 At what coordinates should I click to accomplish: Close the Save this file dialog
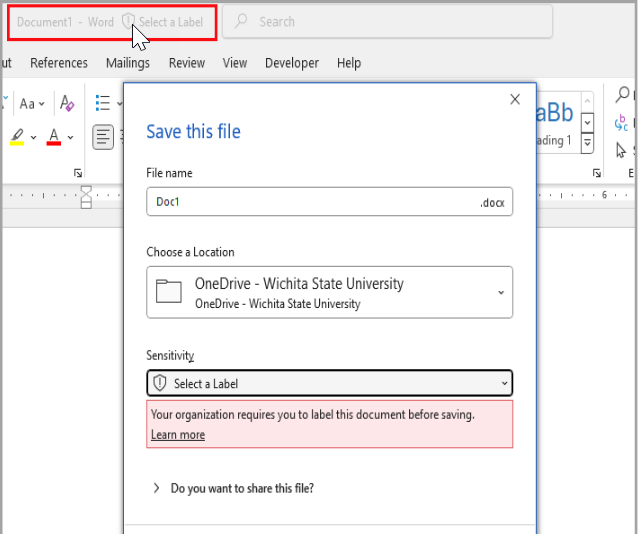(515, 99)
